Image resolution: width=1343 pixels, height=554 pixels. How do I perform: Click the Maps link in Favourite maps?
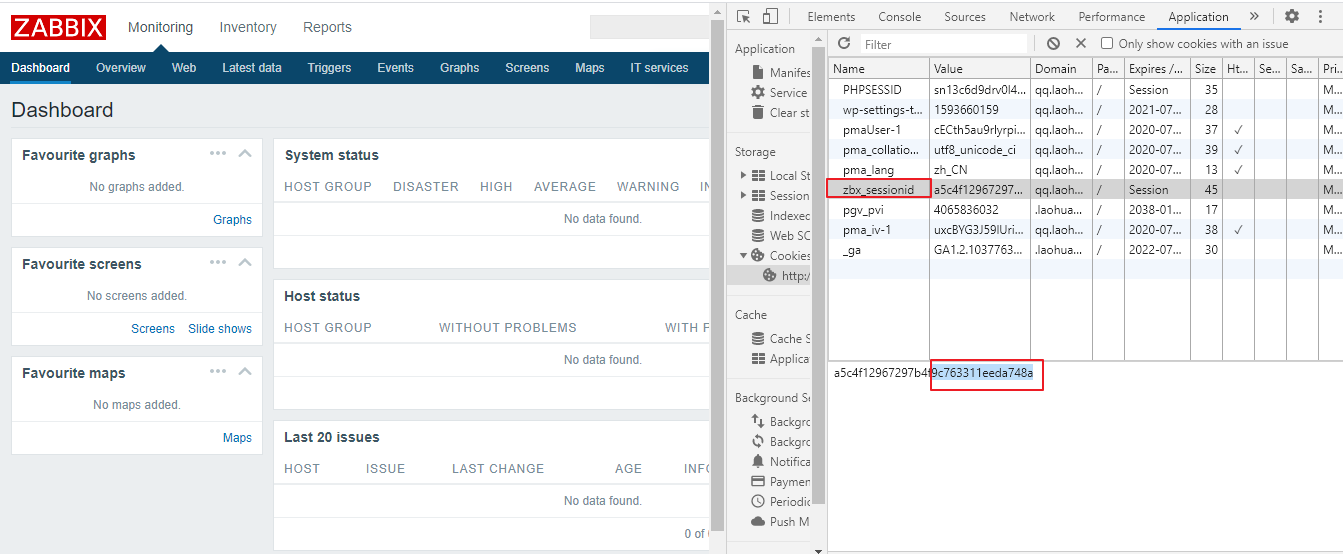tap(237, 438)
